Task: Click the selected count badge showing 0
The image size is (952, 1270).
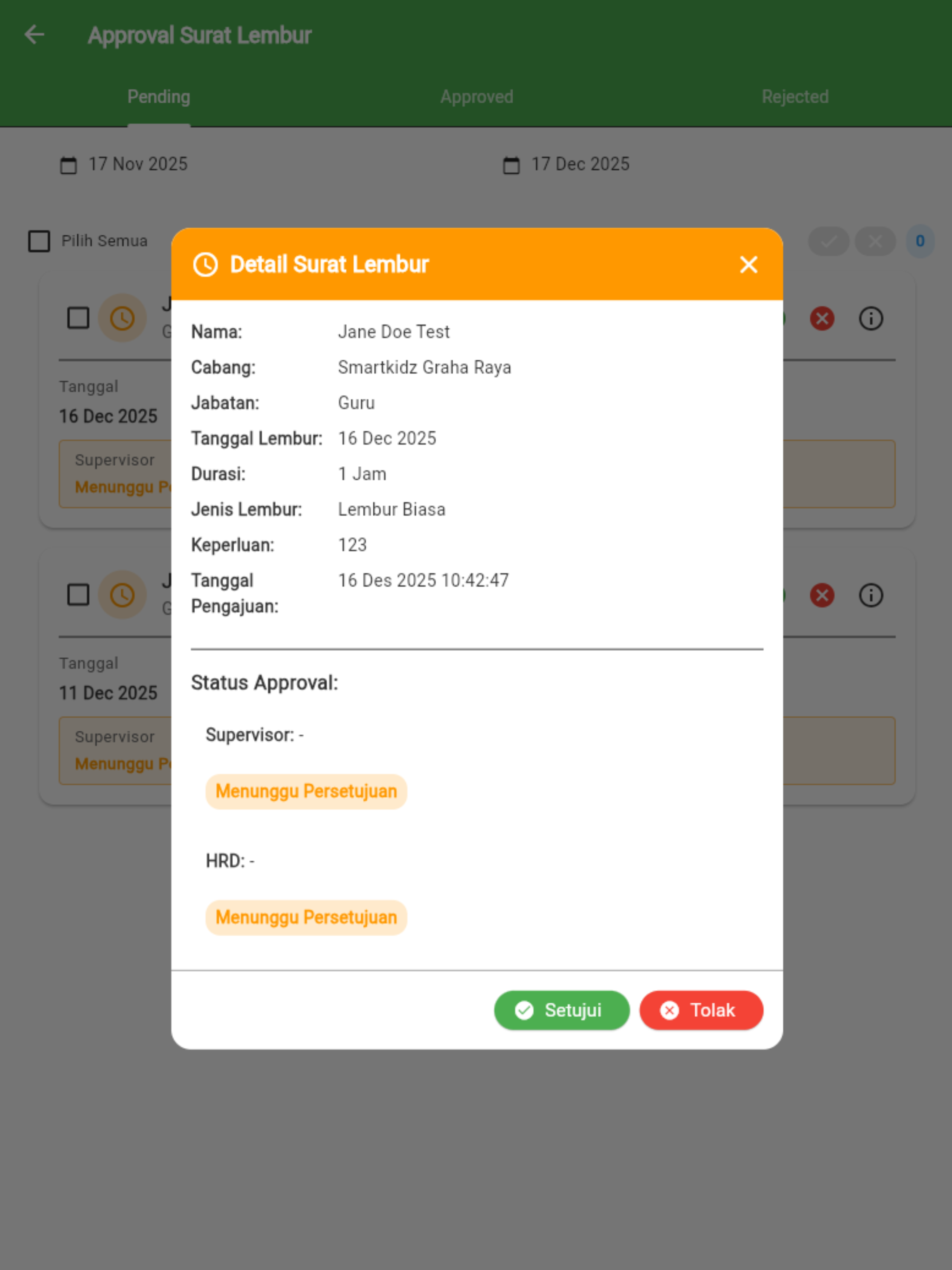Action: click(x=920, y=241)
